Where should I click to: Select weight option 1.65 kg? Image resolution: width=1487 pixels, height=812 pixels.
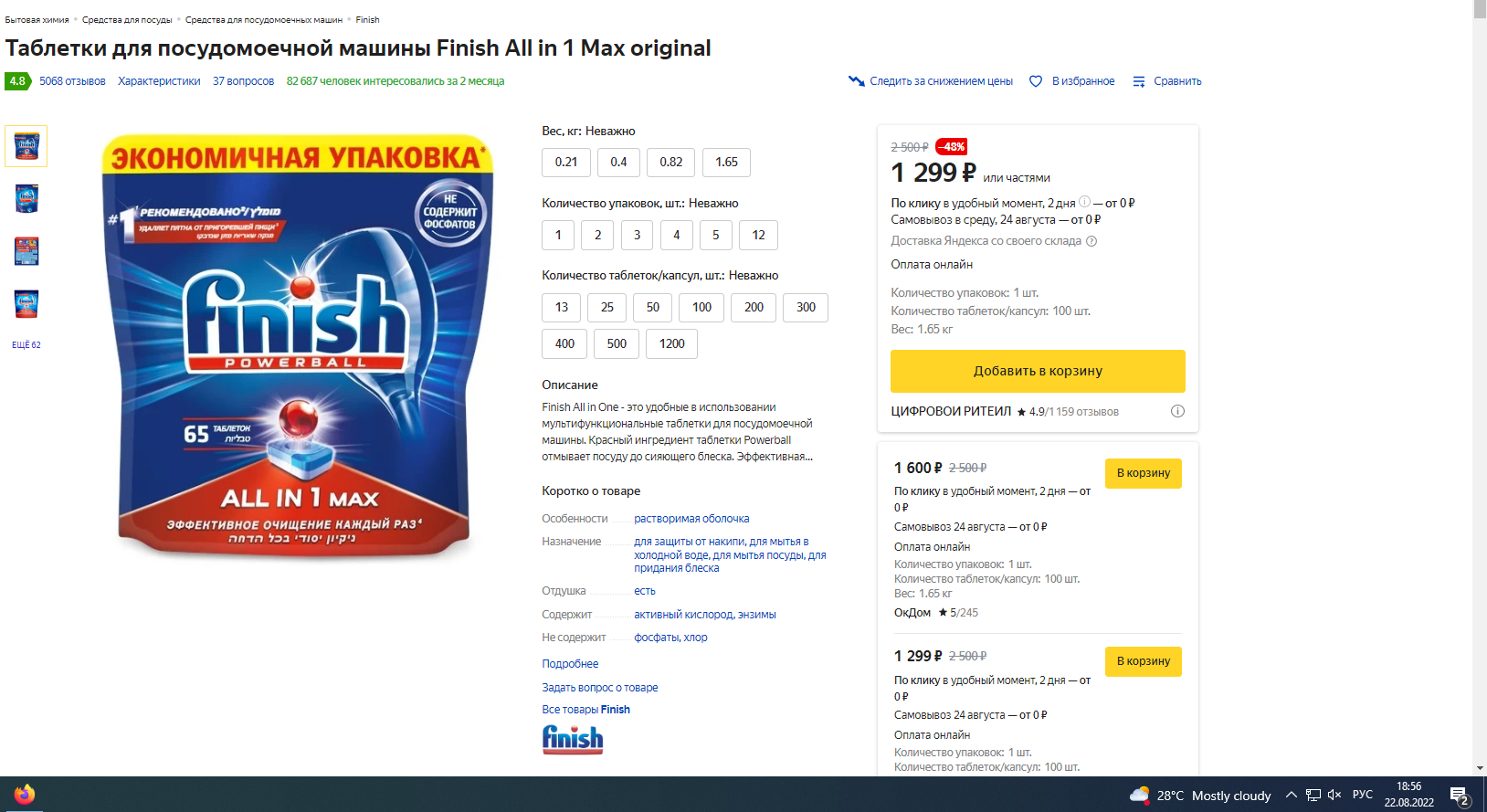coord(727,163)
